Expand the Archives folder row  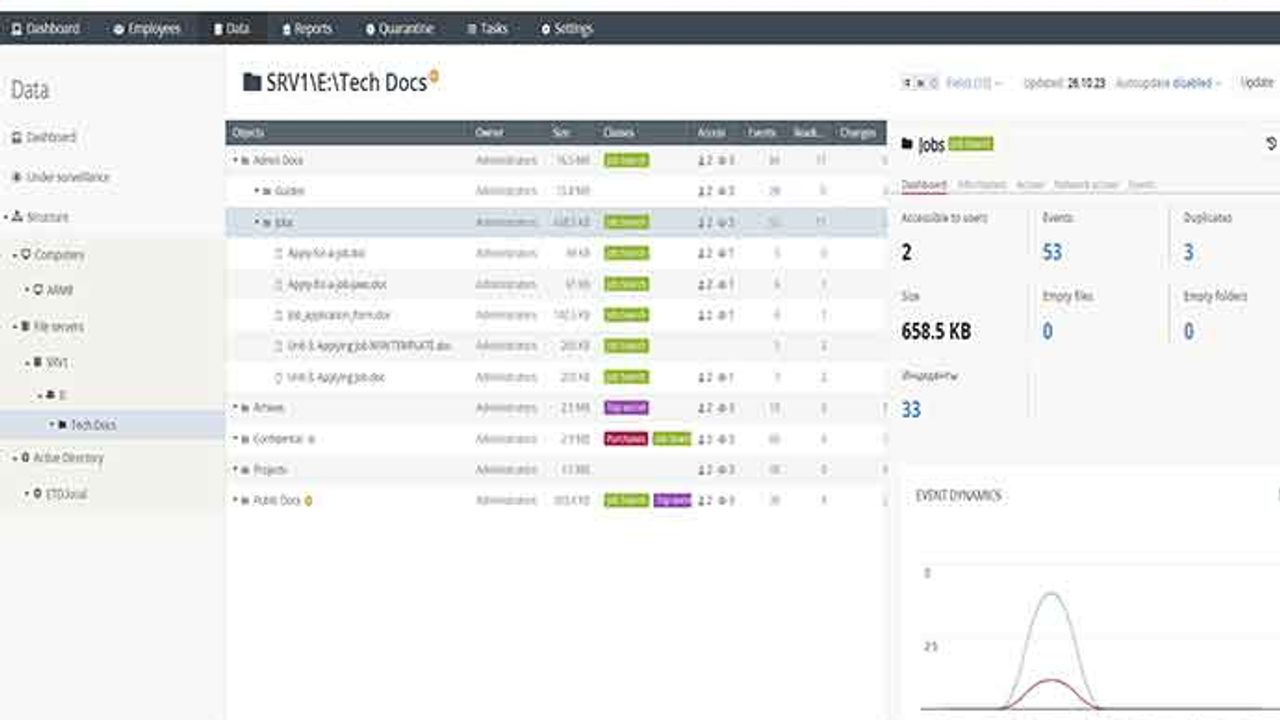tap(236, 408)
